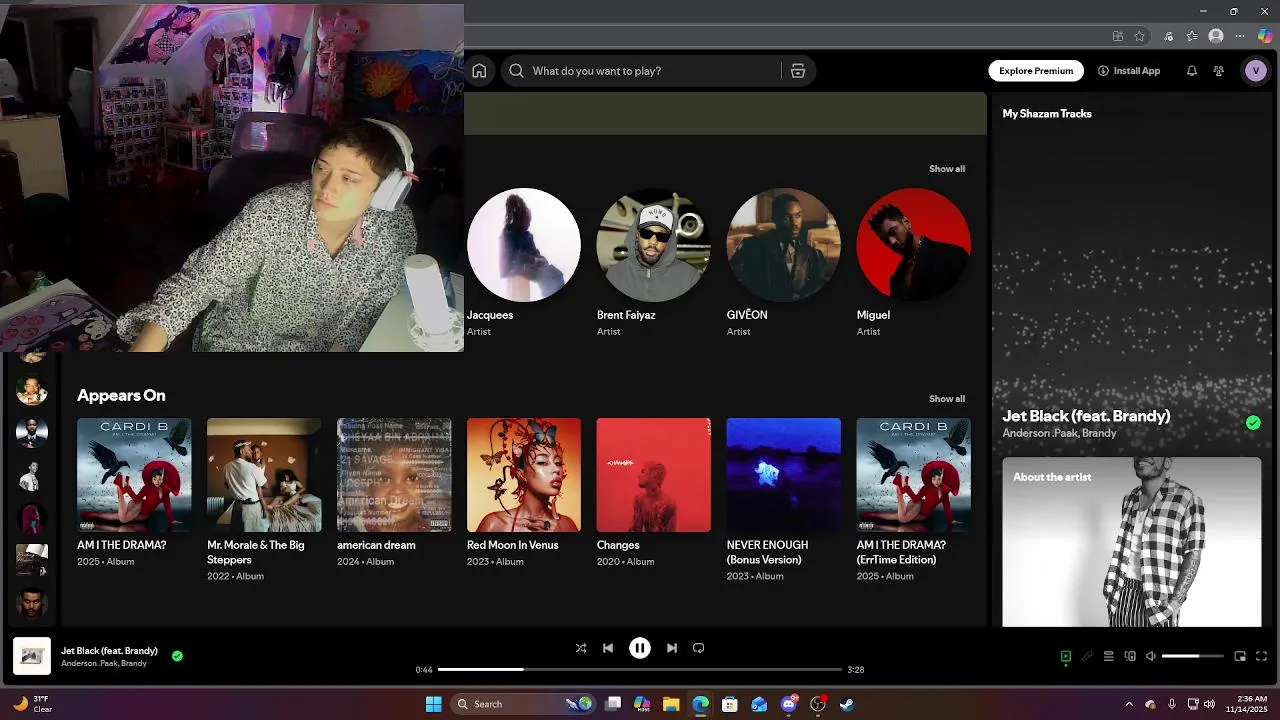Click 'Show all' for Appears On
The width and height of the screenshot is (1280, 720).
947,399
